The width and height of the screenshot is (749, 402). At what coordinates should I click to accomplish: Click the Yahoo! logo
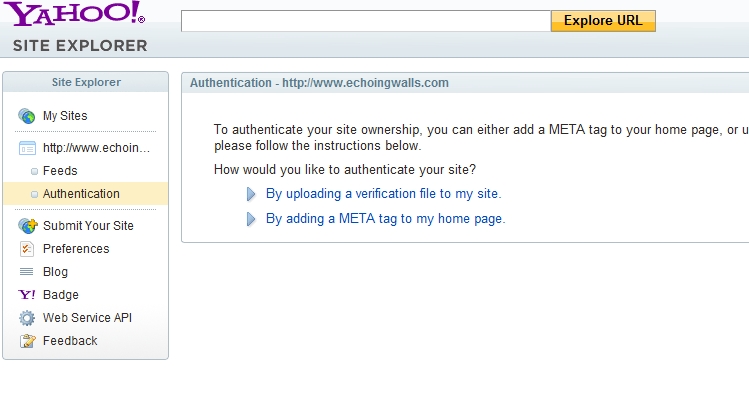pos(75,13)
